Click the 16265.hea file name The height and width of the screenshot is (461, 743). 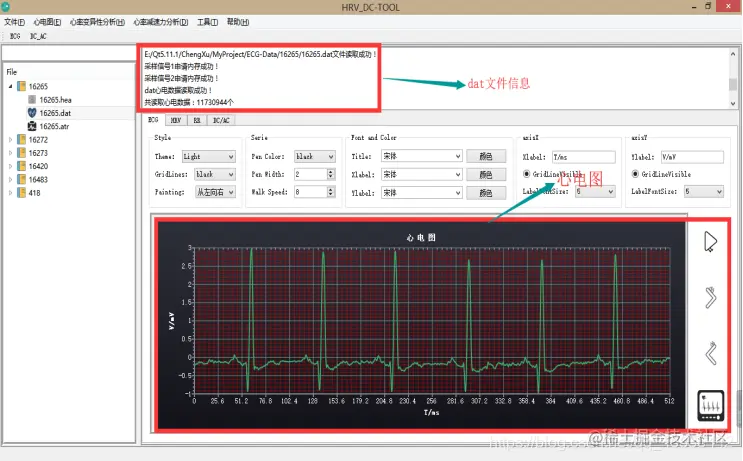click(x=55, y=99)
